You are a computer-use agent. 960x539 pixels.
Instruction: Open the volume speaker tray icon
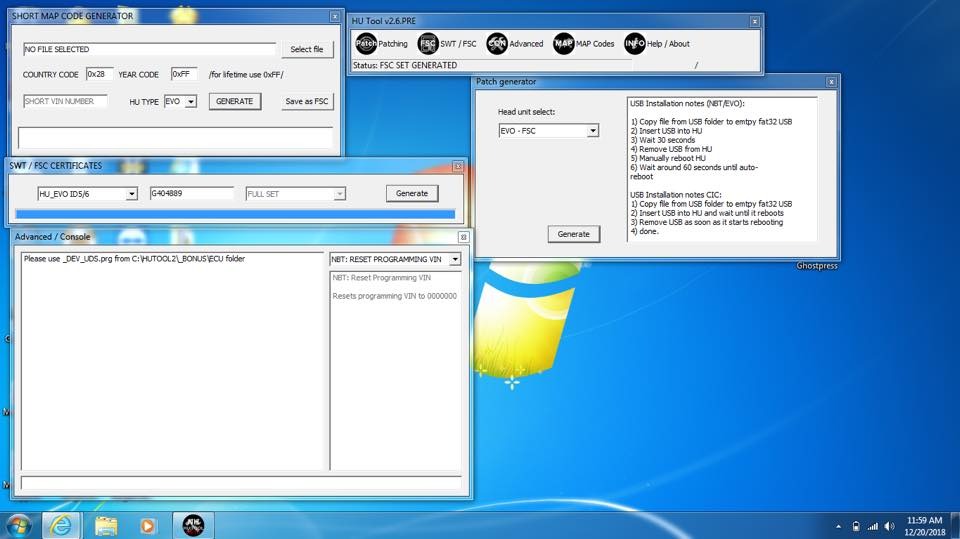890,526
